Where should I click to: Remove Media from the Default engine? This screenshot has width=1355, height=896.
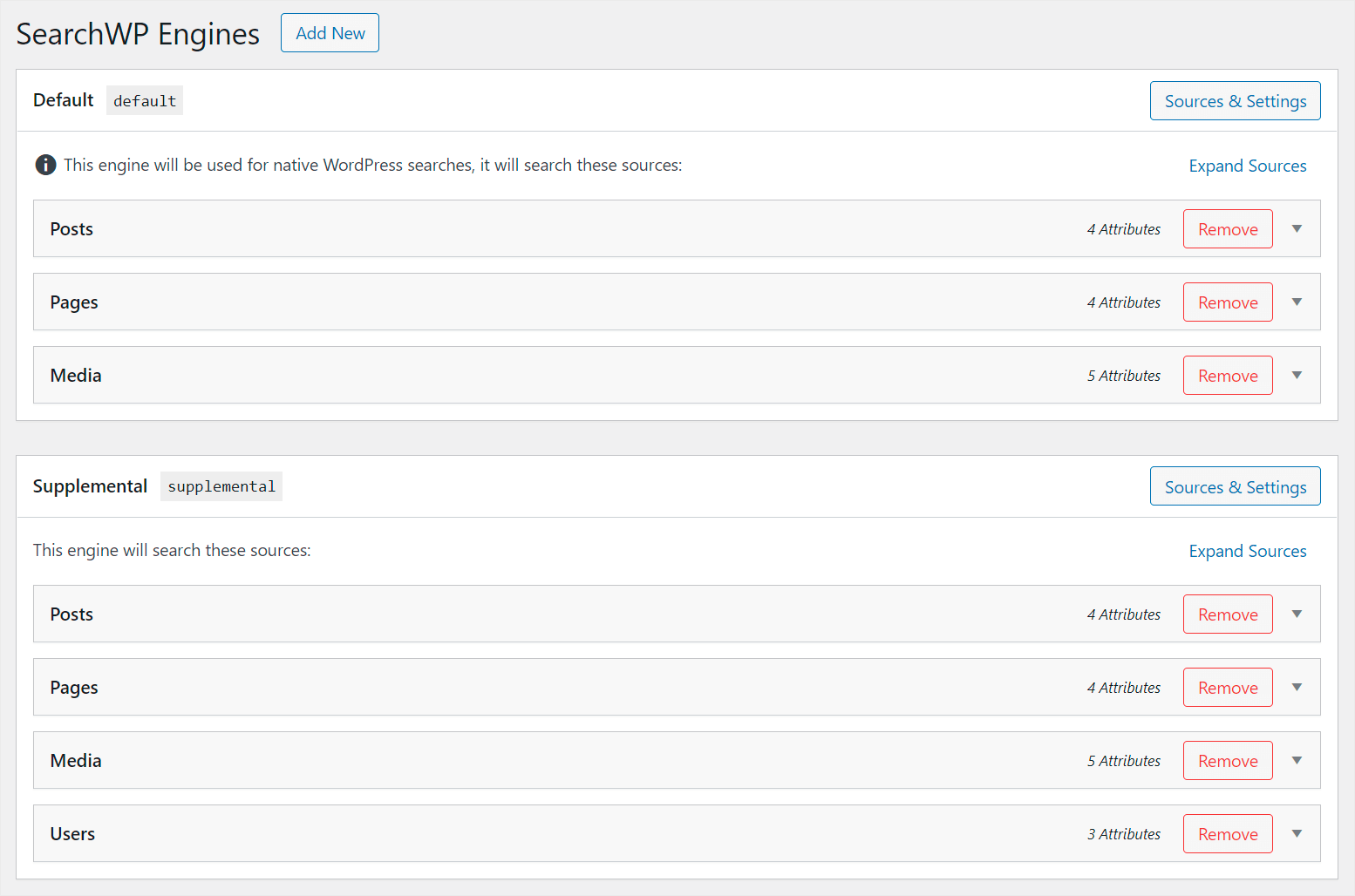[x=1228, y=376]
